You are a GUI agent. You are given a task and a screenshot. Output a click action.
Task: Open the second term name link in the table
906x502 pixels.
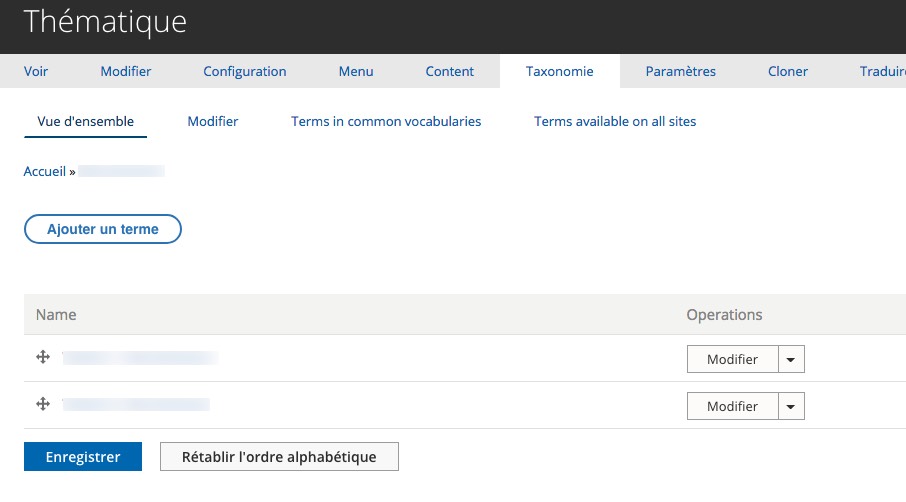pyautogui.click(x=136, y=404)
